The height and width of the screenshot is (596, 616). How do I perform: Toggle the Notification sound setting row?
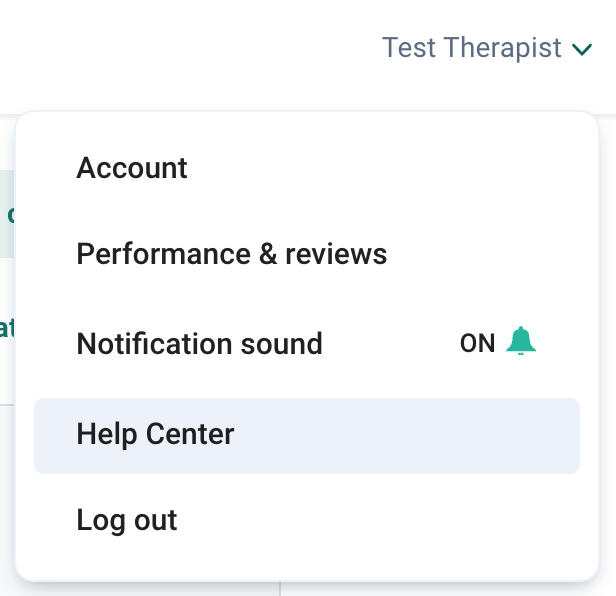[x=307, y=344]
